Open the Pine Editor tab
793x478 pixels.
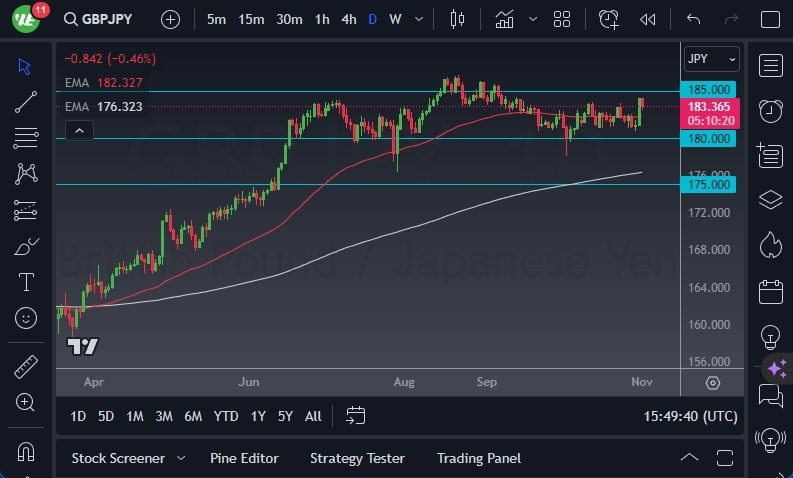point(244,458)
